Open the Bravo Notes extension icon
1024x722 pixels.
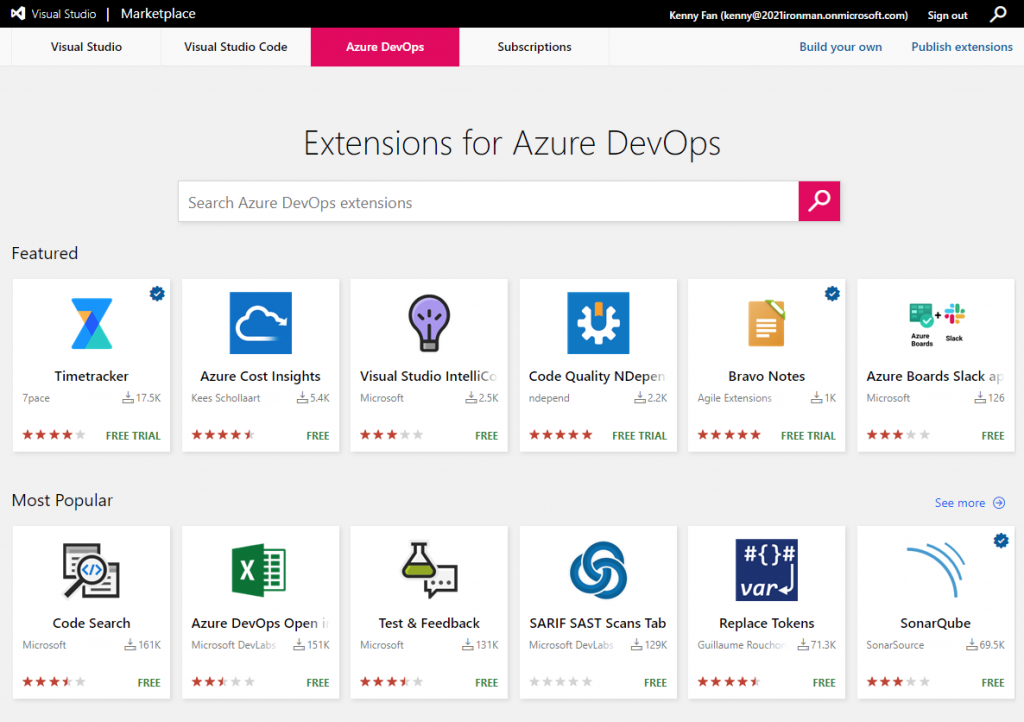pyautogui.click(x=766, y=323)
